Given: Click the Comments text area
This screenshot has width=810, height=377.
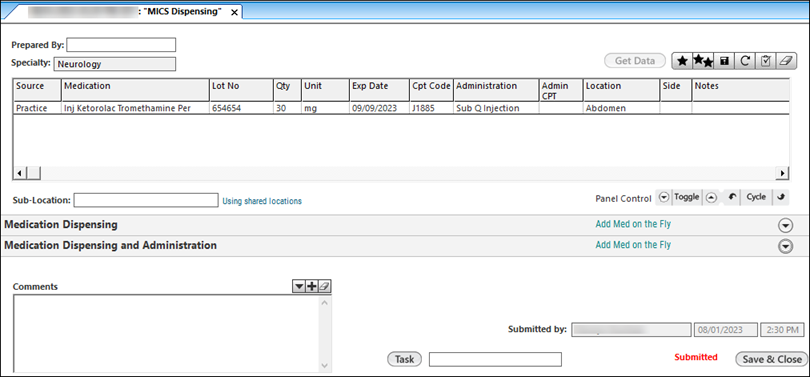Looking at the screenshot, I should (166, 334).
